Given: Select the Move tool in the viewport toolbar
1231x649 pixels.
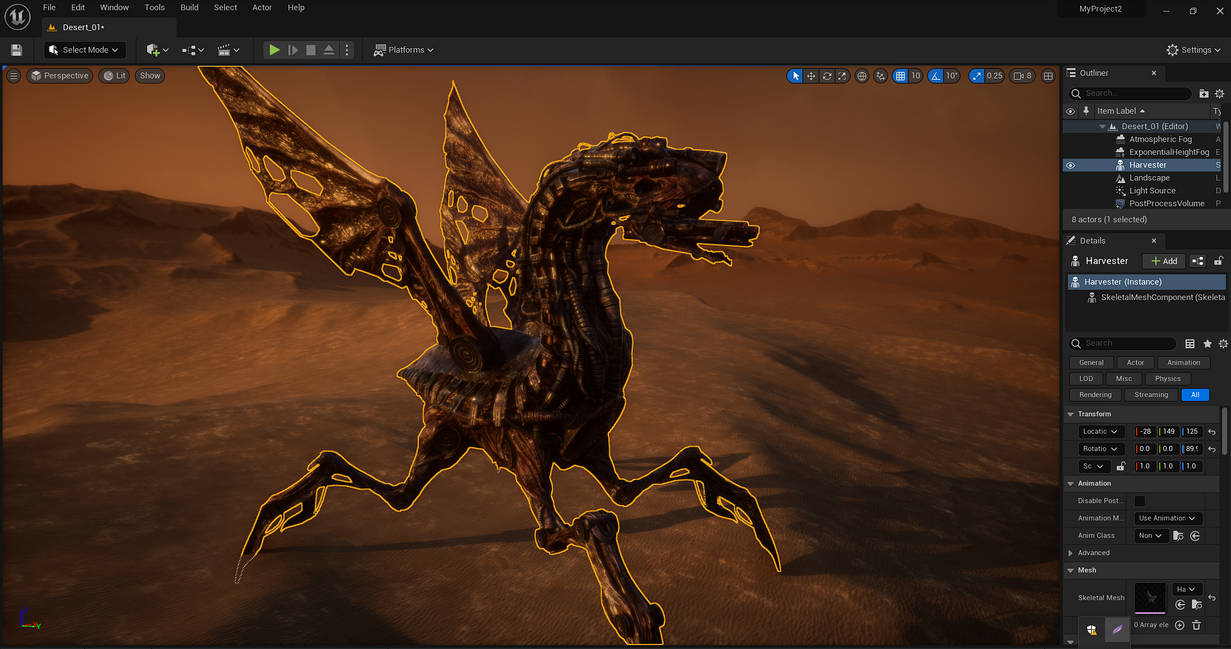Looking at the screenshot, I should [812, 75].
